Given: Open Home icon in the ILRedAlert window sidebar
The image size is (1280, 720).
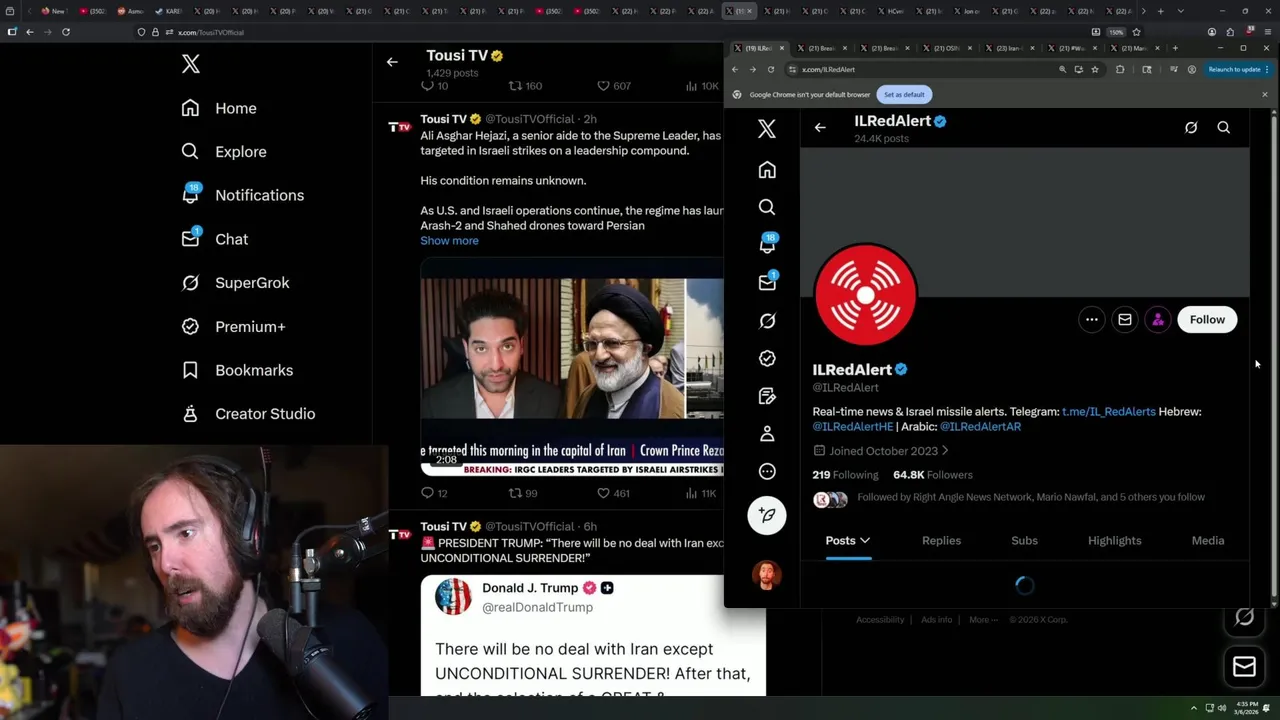Looking at the screenshot, I should [x=767, y=170].
